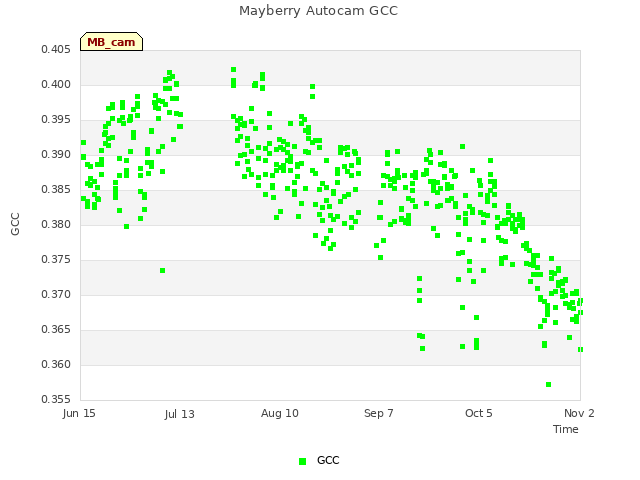This screenshot has width=640, height=480.
Task: Click the Time axis title
Action: click(566, 429)
